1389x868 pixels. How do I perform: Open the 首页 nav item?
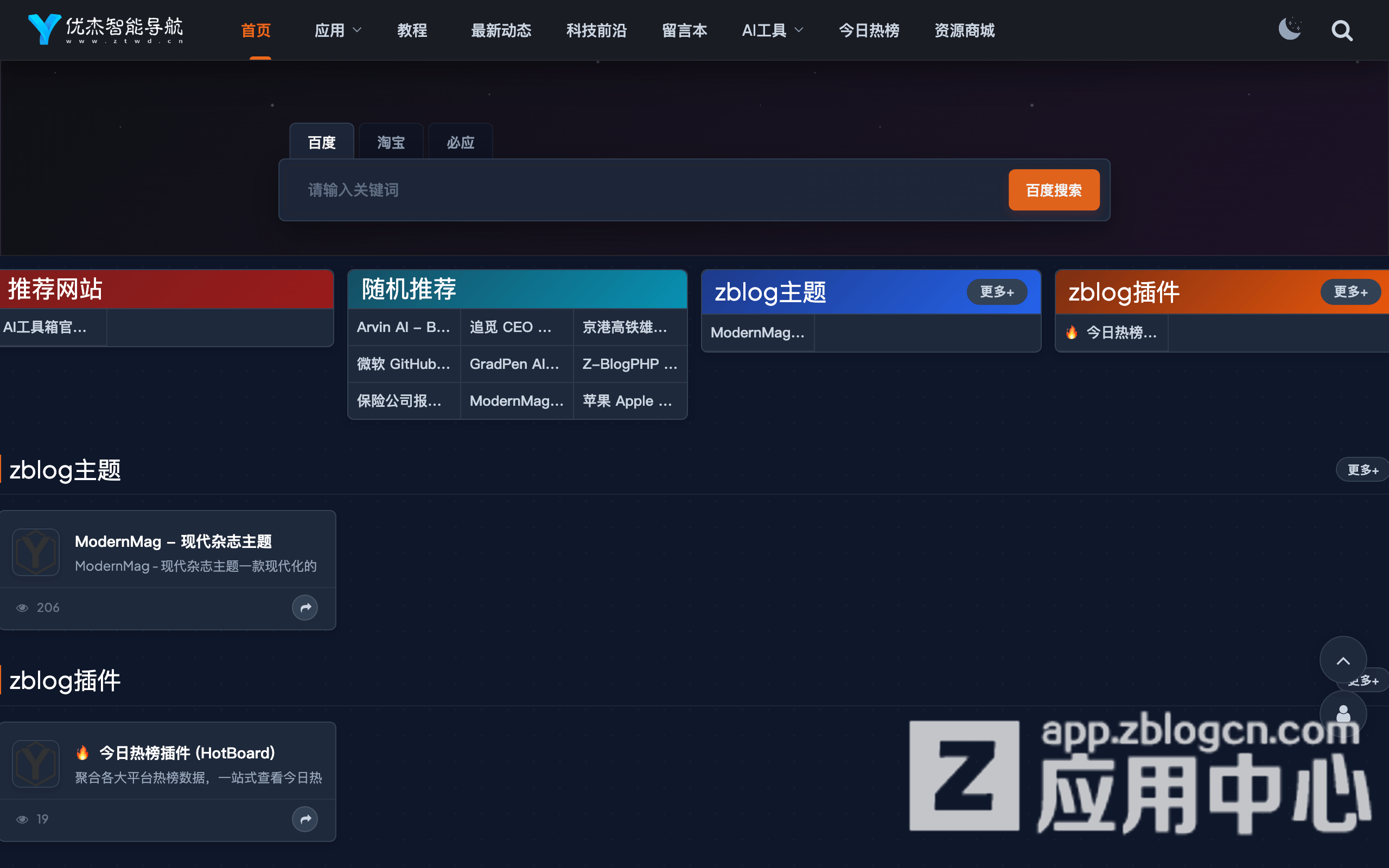[256, 30]
